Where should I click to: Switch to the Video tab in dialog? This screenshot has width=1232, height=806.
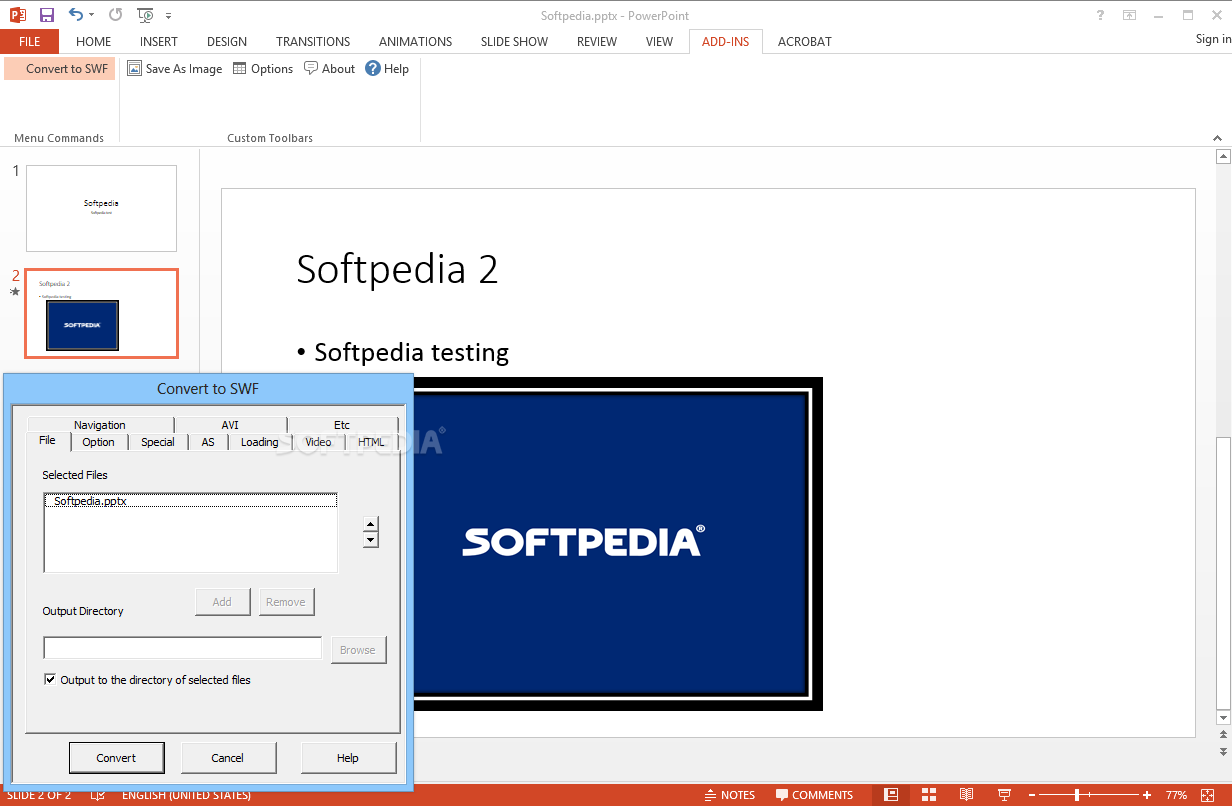click(x=318, y=442)
